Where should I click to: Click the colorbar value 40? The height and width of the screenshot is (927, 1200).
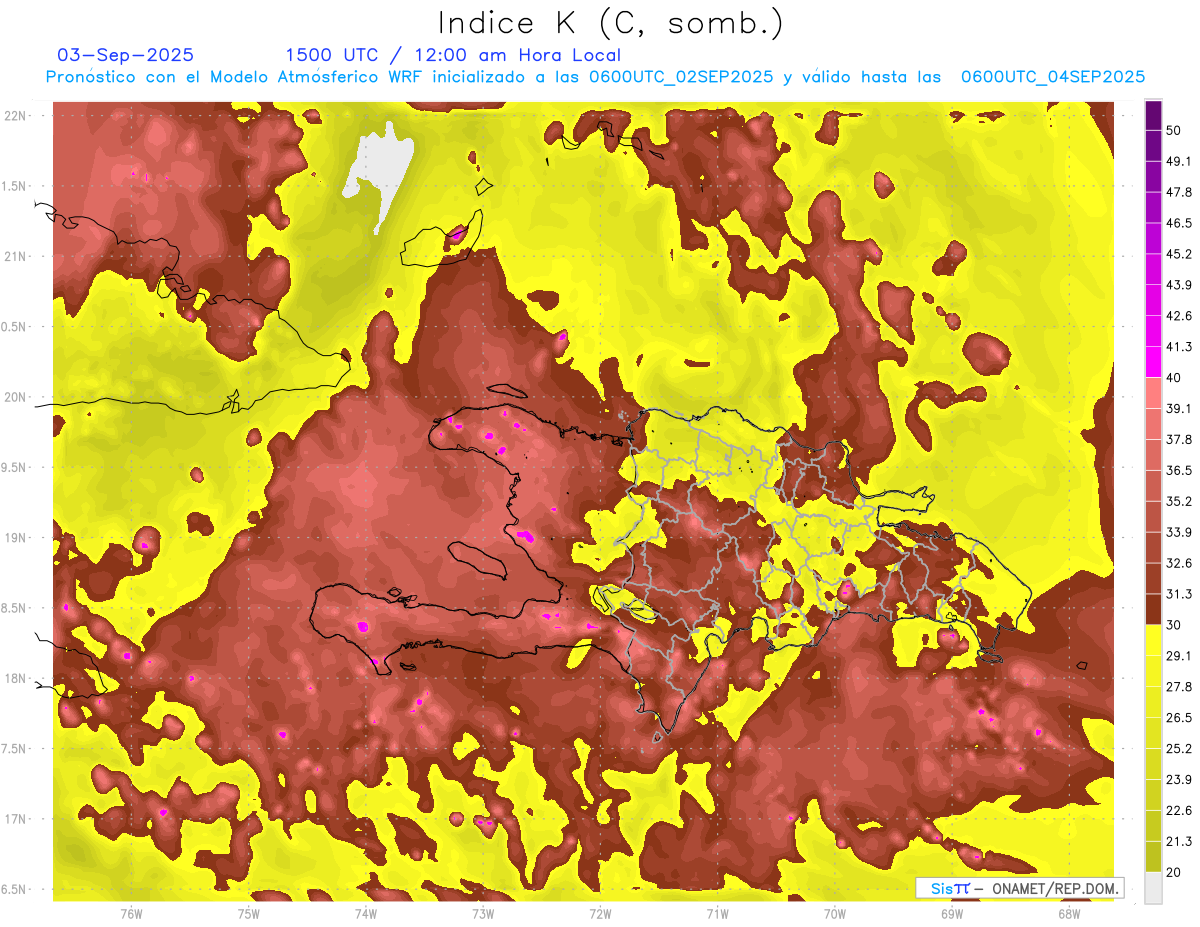click(x=1174, y=377)
